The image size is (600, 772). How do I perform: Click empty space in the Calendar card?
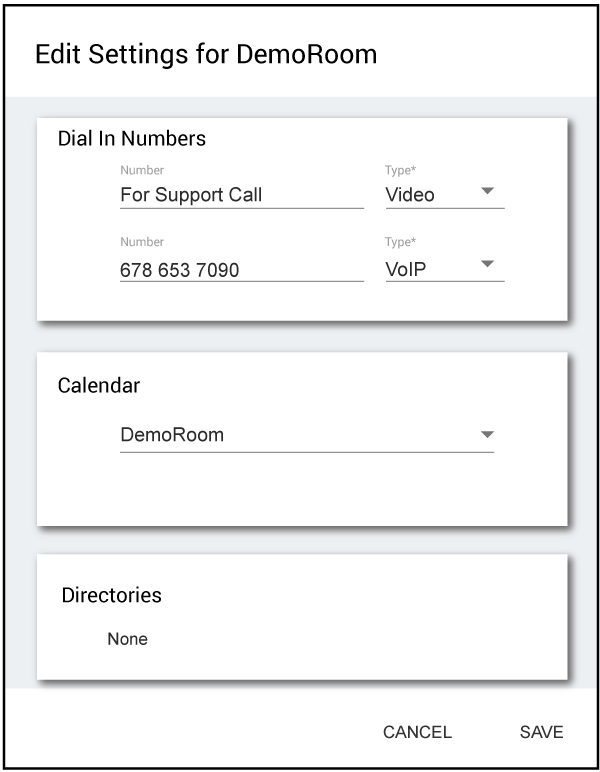300,490
